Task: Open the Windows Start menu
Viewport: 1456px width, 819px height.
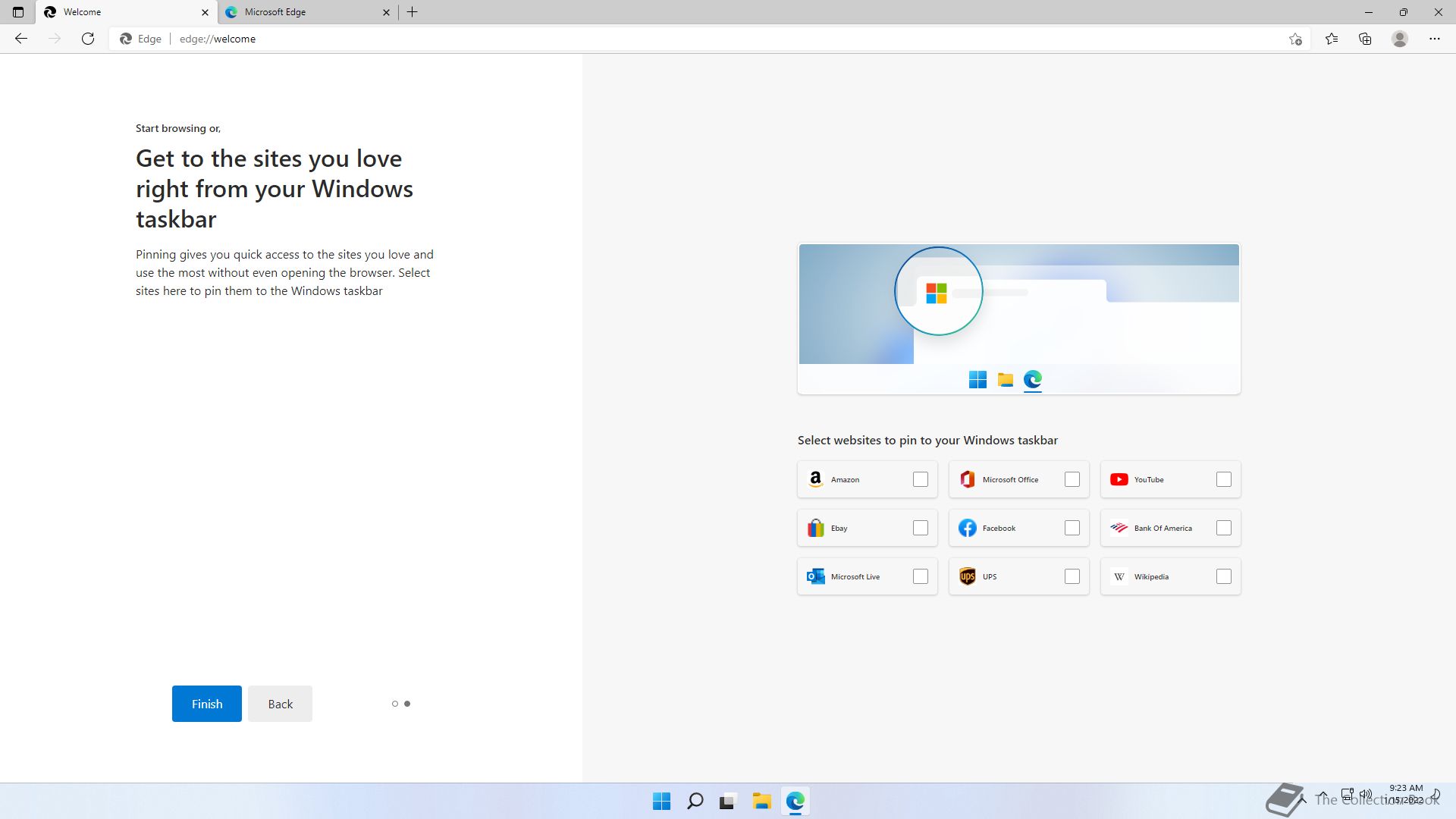Action: point(662,801)
